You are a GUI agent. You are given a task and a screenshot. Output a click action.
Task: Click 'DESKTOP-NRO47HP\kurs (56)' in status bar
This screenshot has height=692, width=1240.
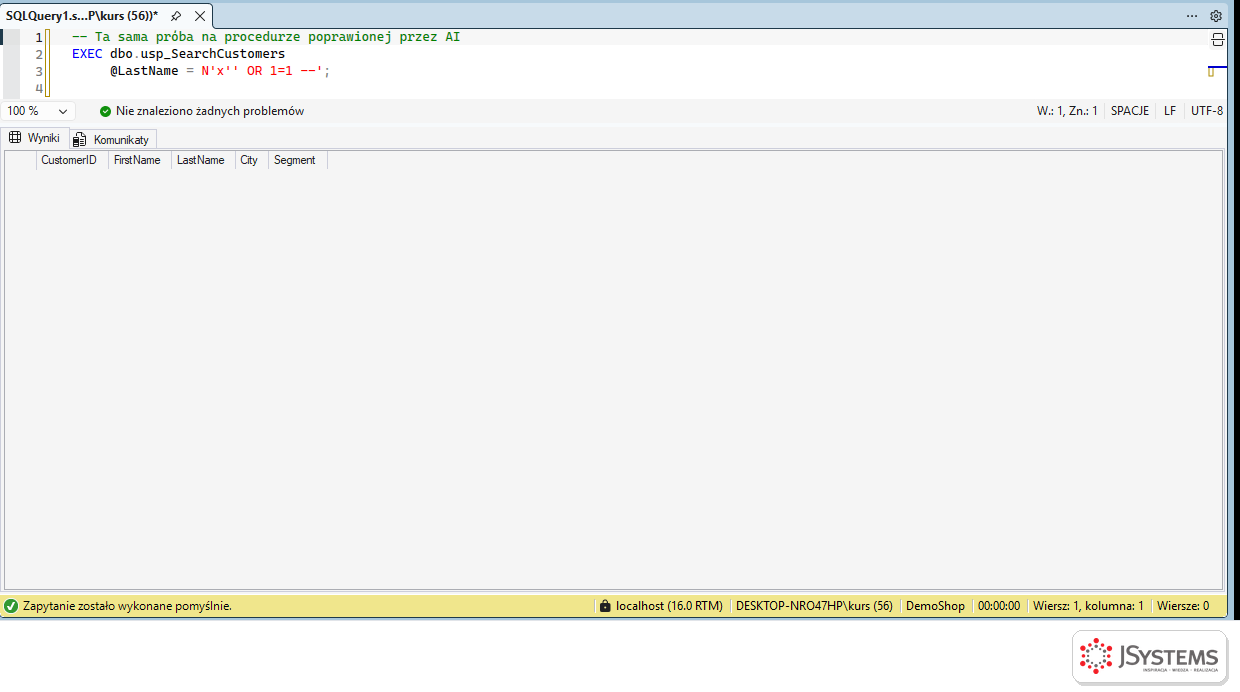[814, 606]
